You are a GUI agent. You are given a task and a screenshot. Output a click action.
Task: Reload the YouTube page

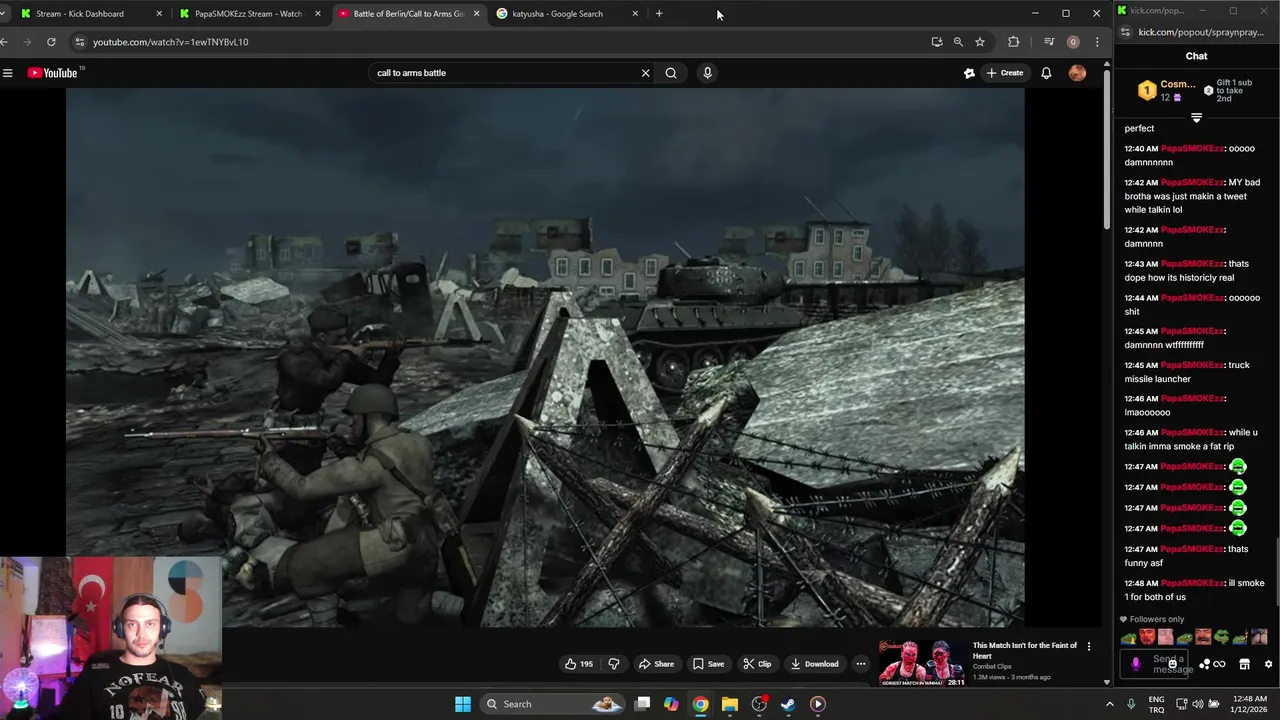click(x=51, y=42)
